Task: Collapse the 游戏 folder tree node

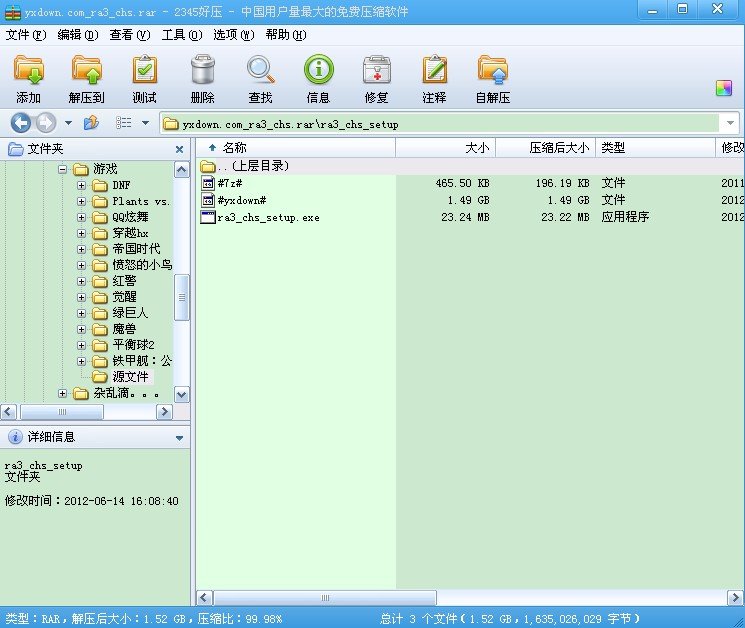Action: 63,169
